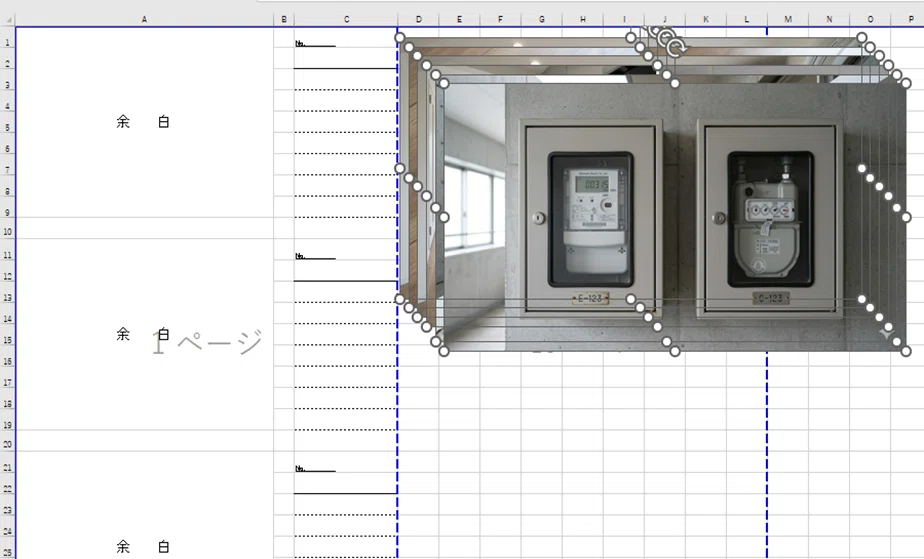Select column G header

tap(542, 19)
